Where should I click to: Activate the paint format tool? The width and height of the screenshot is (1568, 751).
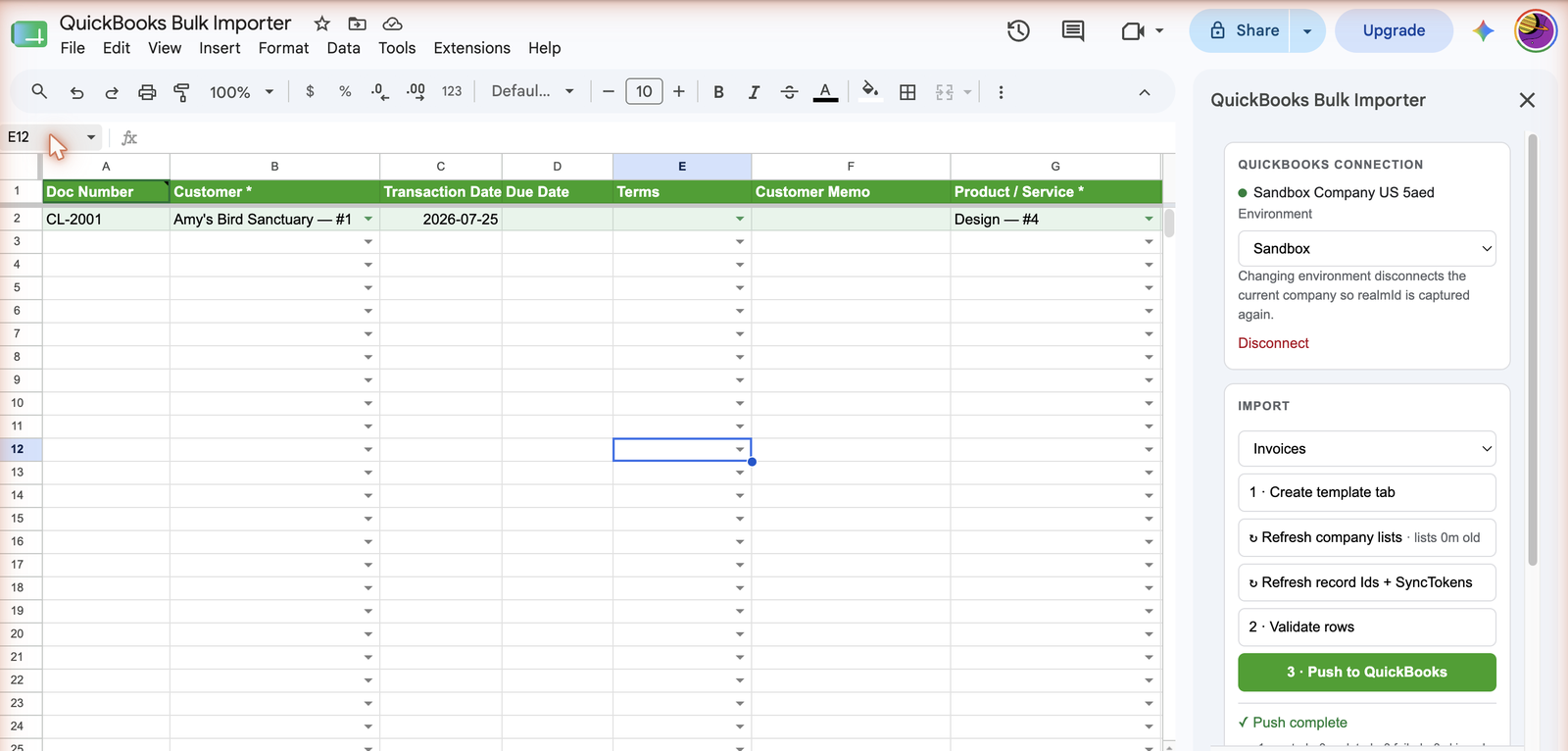181,92
